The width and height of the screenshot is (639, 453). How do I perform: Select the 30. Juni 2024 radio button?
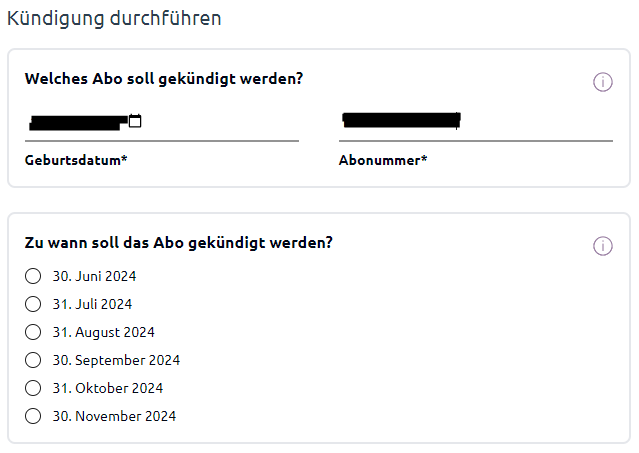[x=33, y=276]
